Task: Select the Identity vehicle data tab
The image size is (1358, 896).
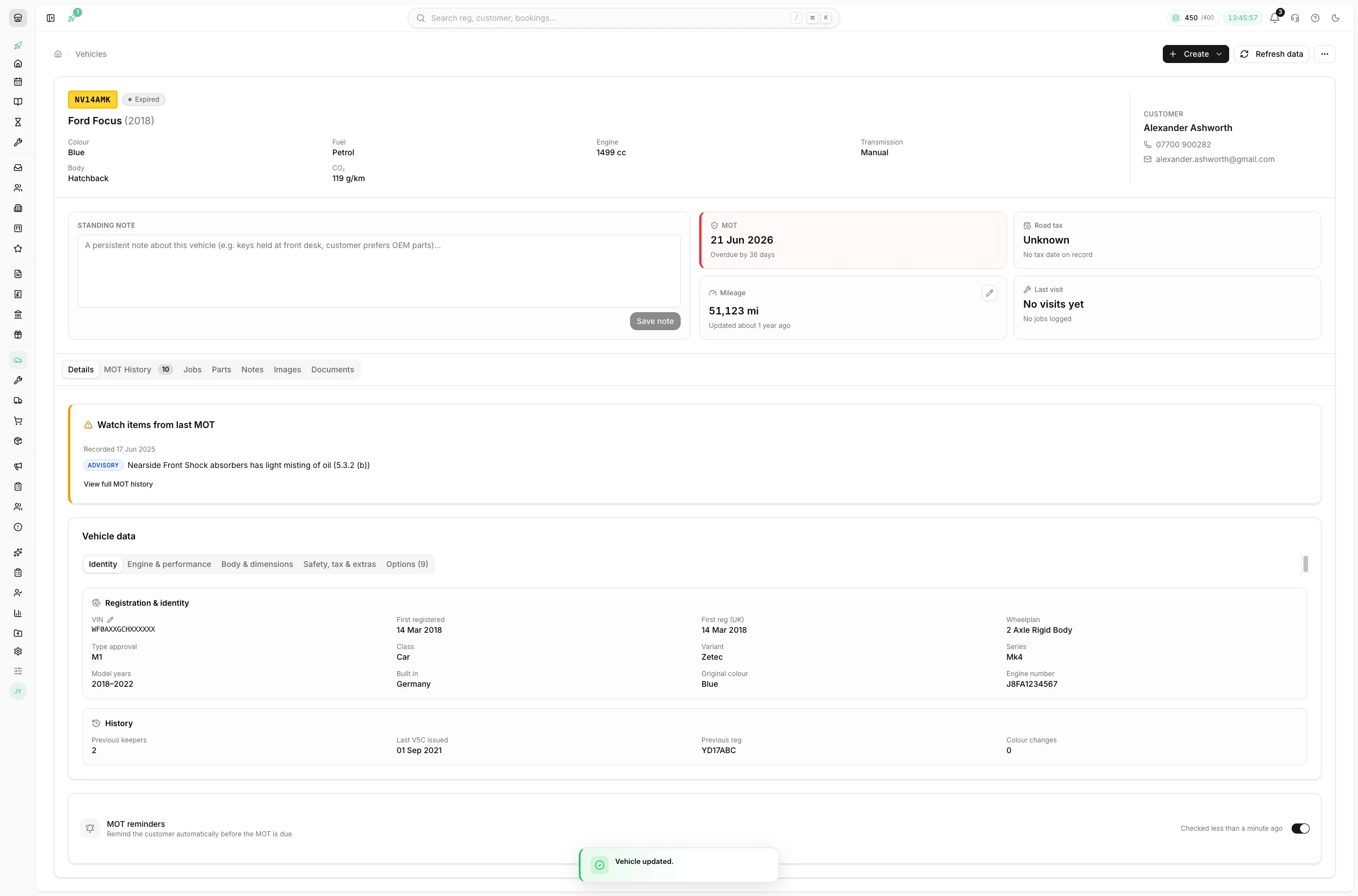Action: 103,565
